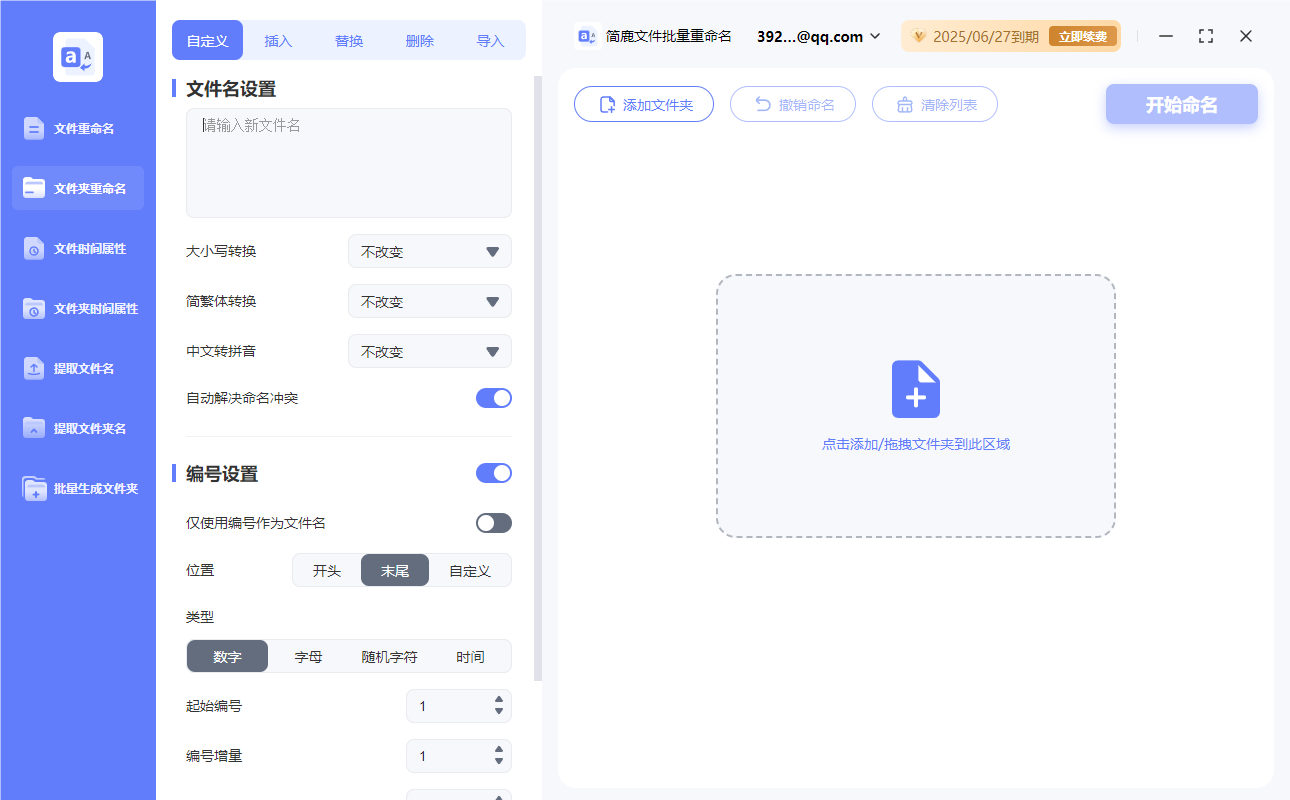The width and height of the screenshot is (1290, 800).
Task: Open the 文件夹重命名 panel
Action: (77, 188)
